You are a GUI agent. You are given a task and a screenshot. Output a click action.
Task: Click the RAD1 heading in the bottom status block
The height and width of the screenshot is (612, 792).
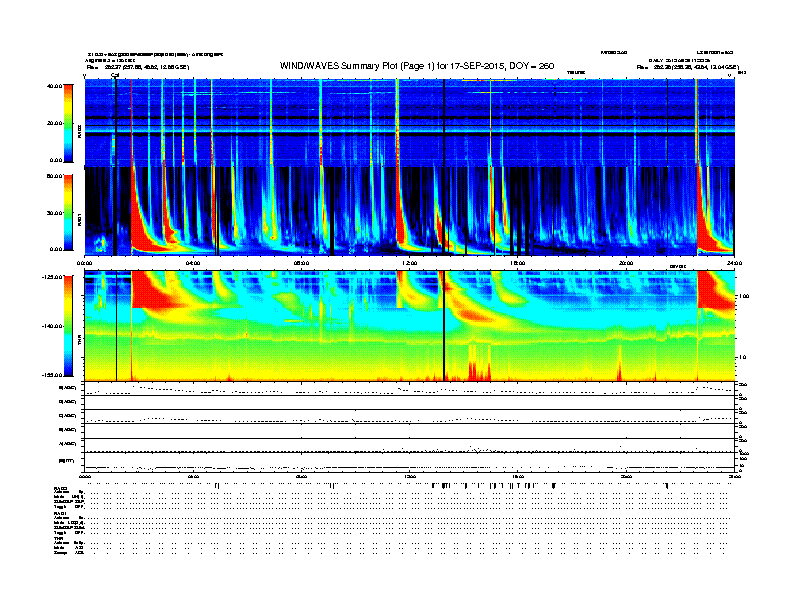click(x=60, y=513)
